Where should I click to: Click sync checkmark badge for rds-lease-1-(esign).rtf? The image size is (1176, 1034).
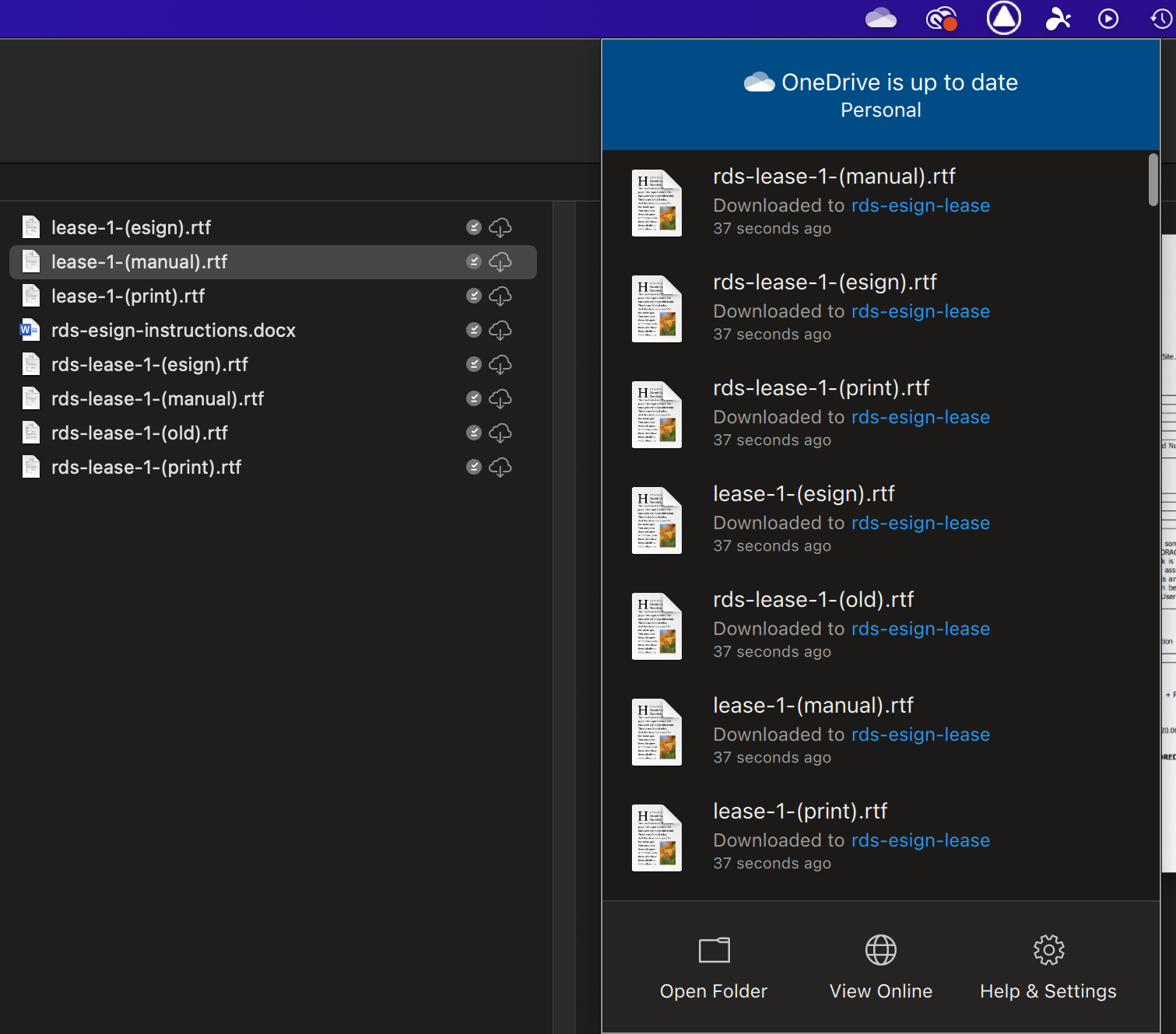(473, 364)
